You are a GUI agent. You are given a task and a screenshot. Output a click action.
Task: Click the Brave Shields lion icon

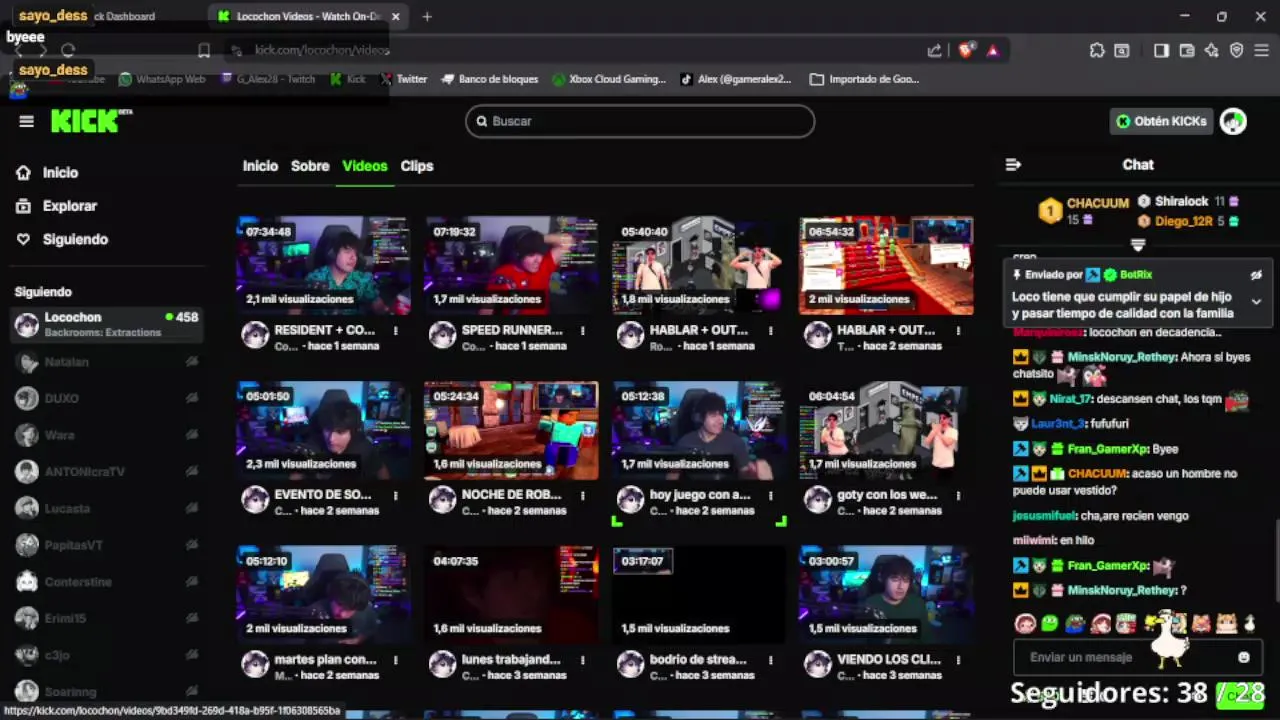[965, 50]
